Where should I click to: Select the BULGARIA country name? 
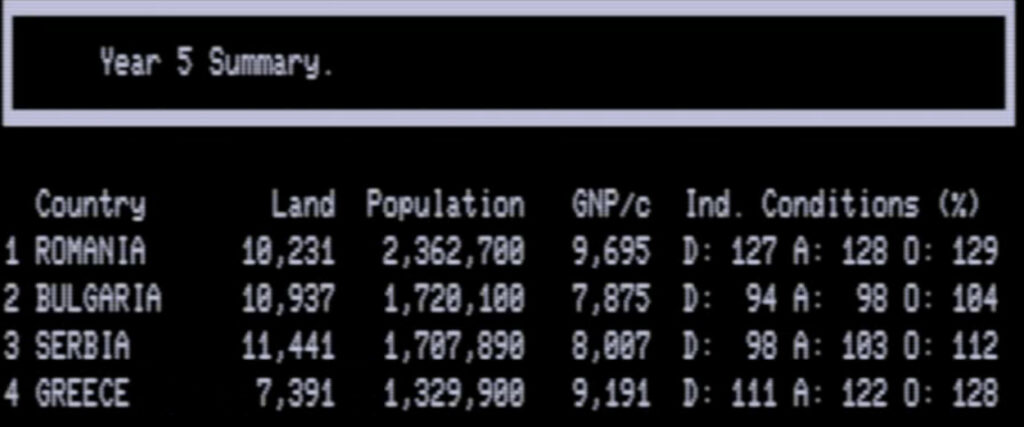(98, 299)
